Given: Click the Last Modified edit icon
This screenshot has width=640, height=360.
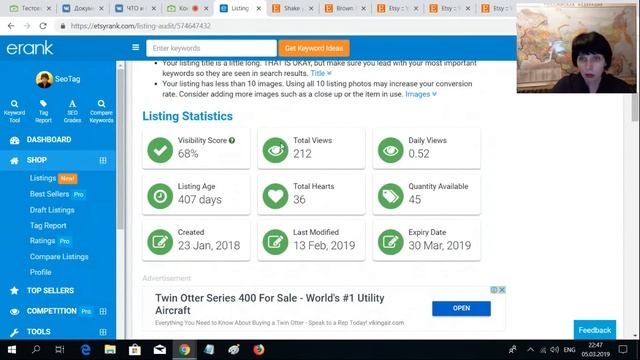Looking at the screenshot, I should pyautogui.click(x=275, y=242).
